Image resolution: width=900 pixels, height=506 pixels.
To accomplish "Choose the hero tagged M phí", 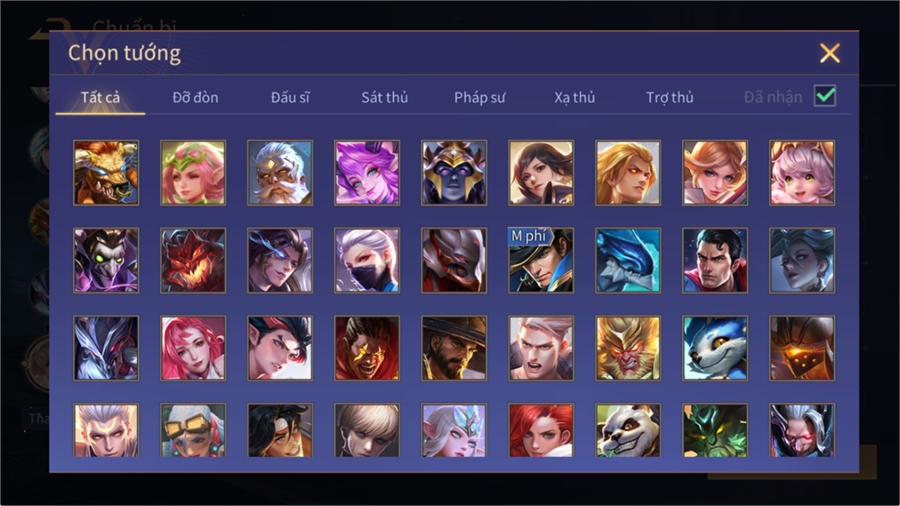I will pos(541,260).
